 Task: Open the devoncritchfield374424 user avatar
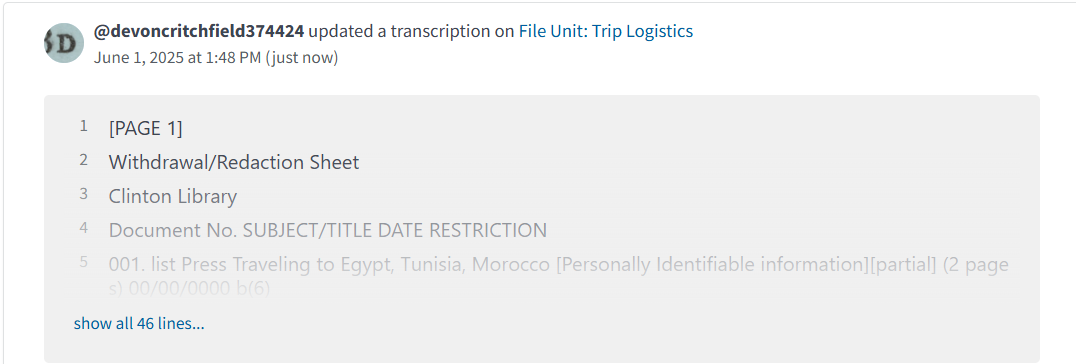click(x=64, y=43)
